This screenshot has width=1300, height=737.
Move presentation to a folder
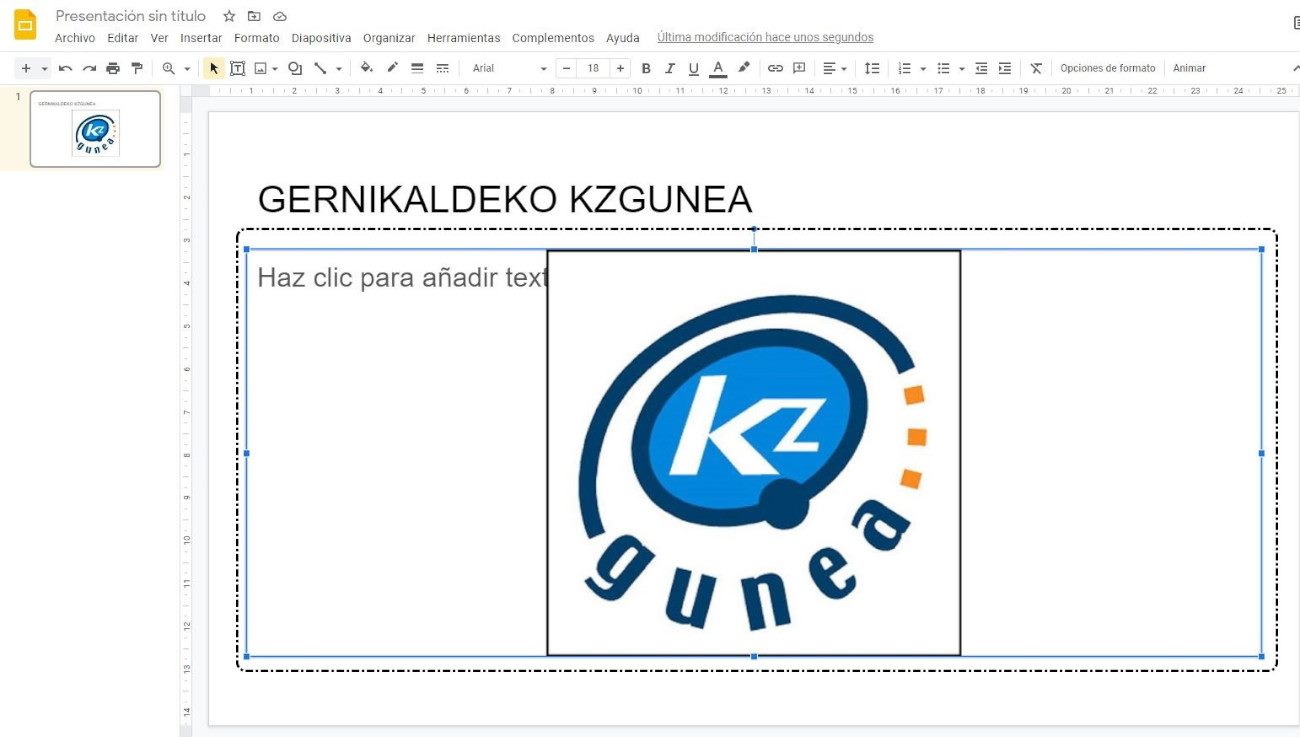[x=254, y=16]
